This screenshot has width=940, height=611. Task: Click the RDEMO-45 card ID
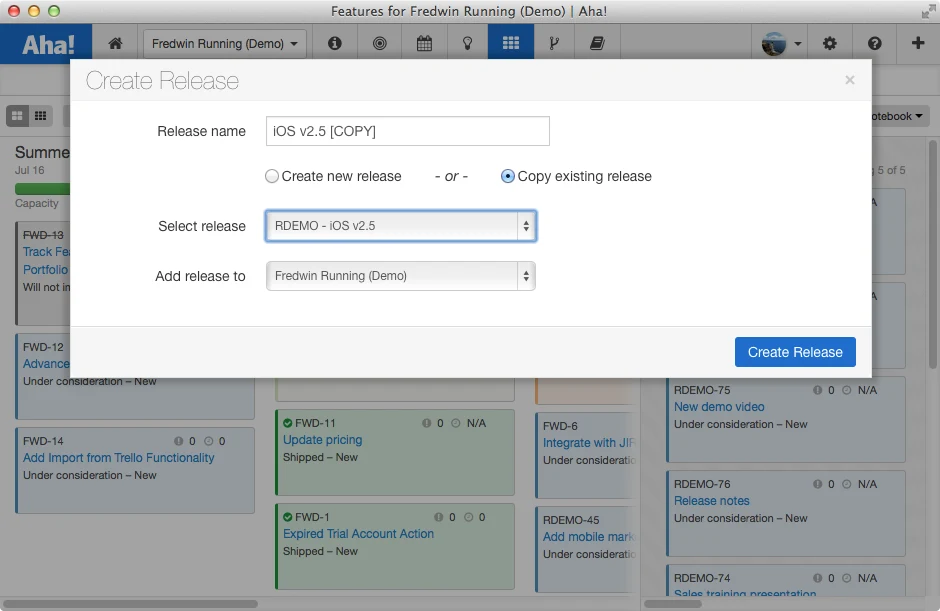point(571,520)
